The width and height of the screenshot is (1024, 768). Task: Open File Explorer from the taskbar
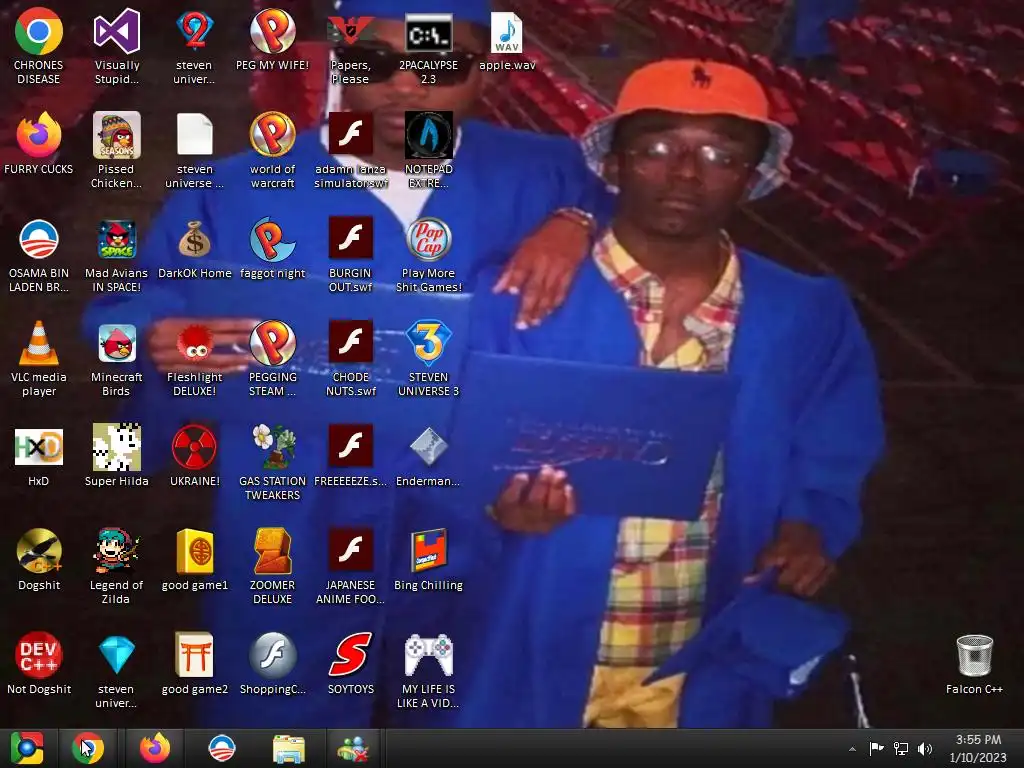288,748
